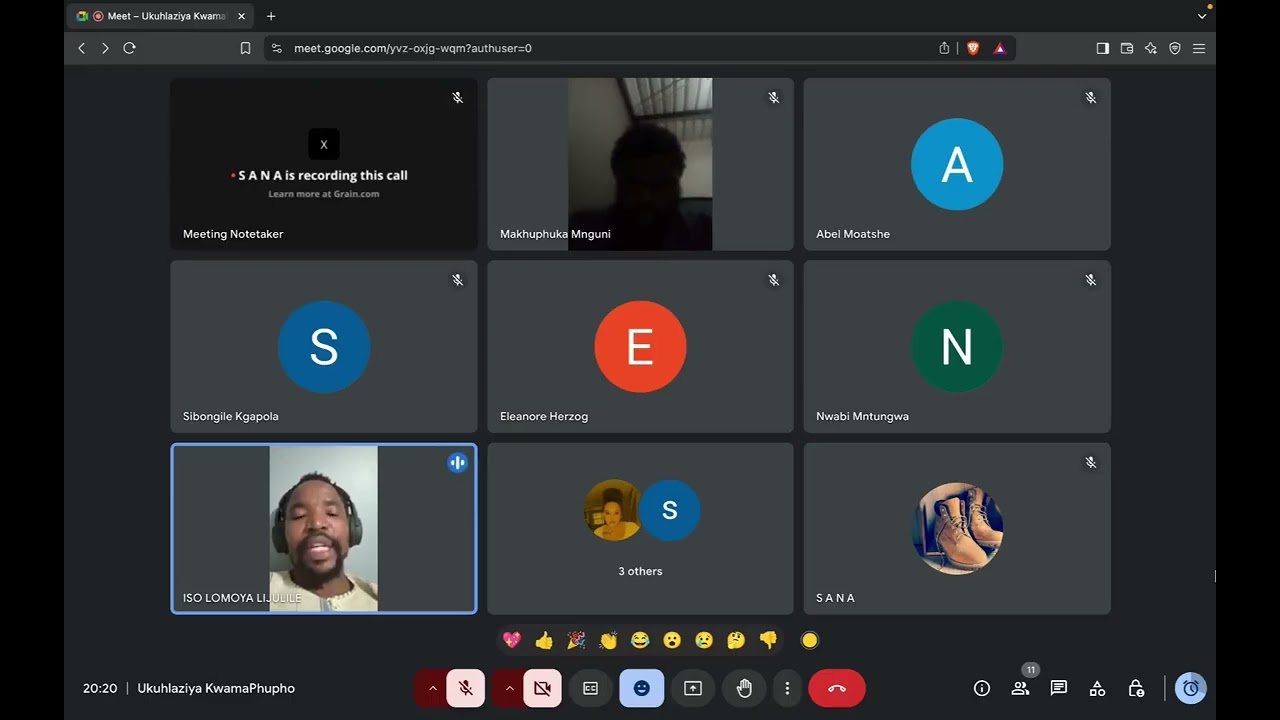Open Brave VPN shield icon
The width and height of the screenshot is (1280, 720).
1175,48
